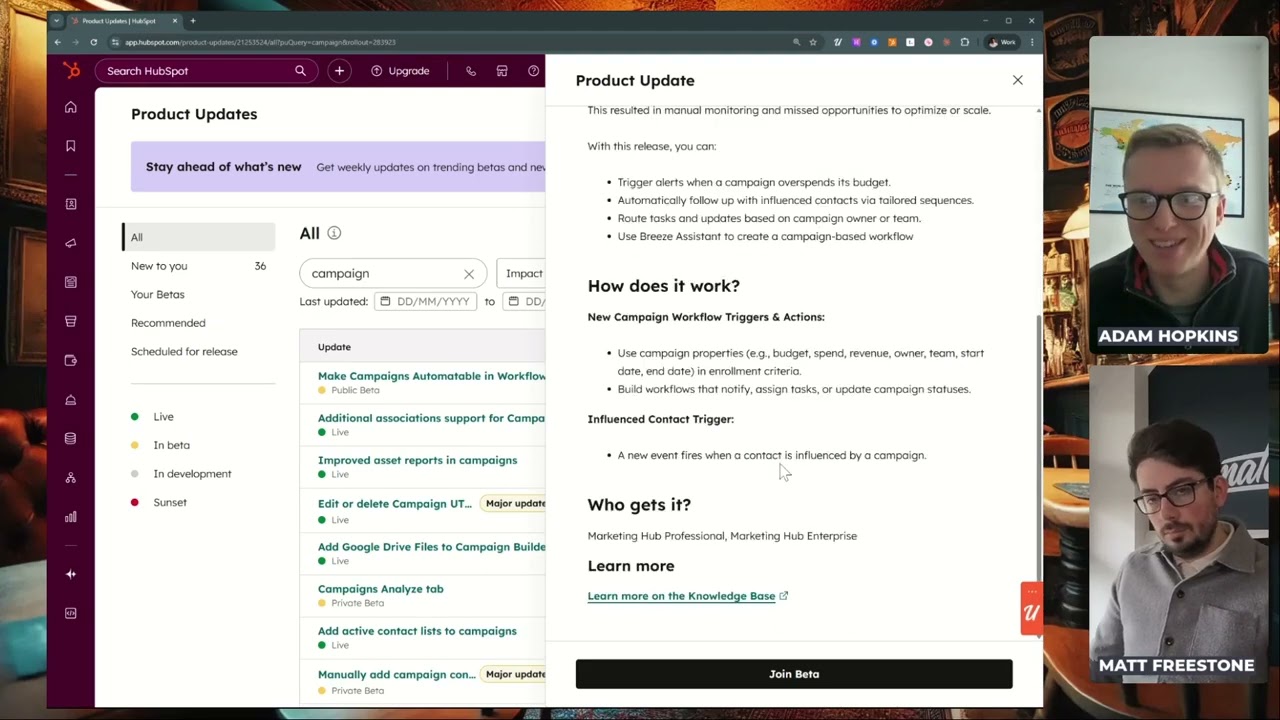Open the Work profile button in Chrome
This screenshot has height=720, width=1280.
coord(1002,42)
